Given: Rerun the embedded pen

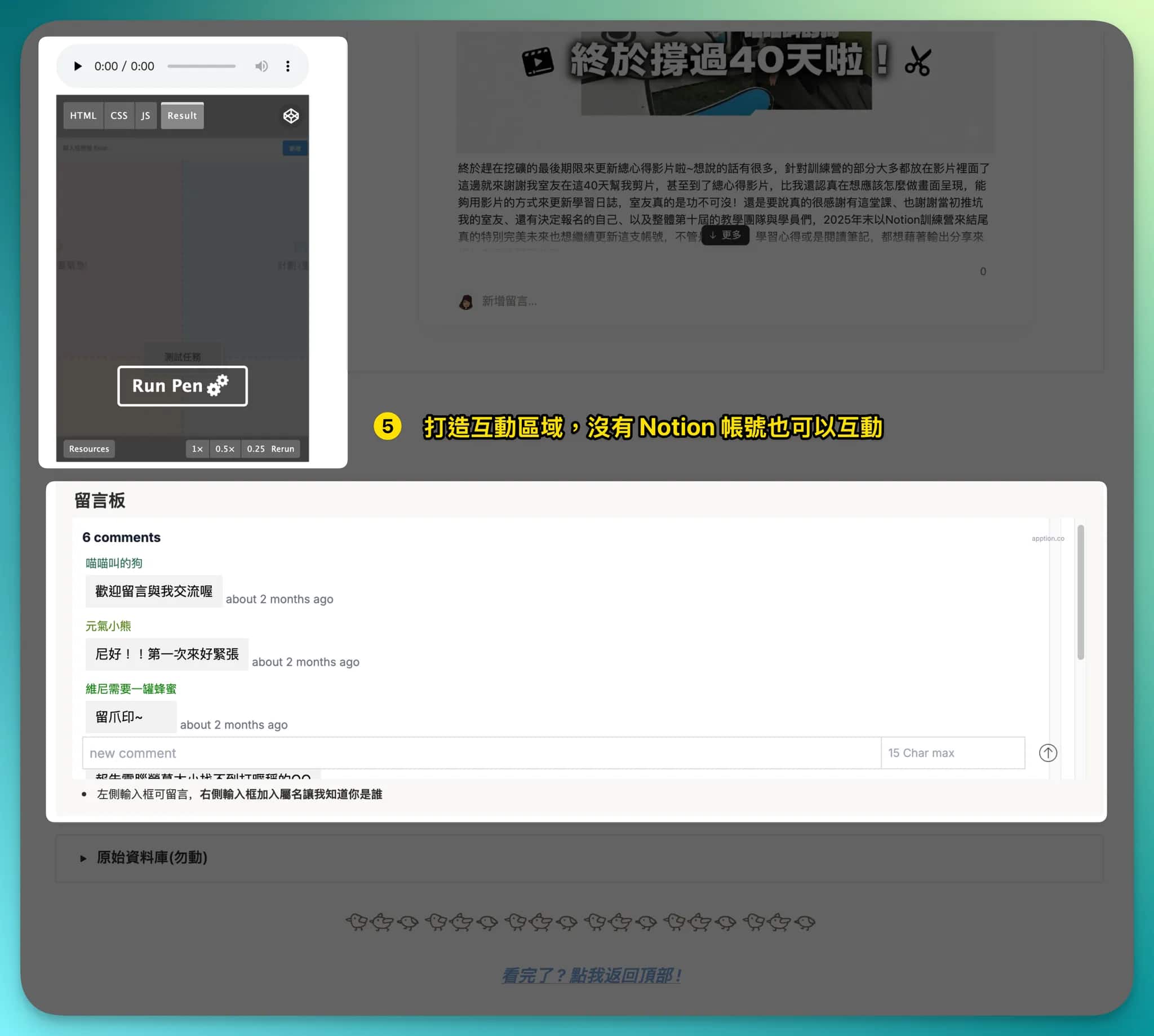Looking at the screenshot, I should pyautogui.click(x=283, y=449).
